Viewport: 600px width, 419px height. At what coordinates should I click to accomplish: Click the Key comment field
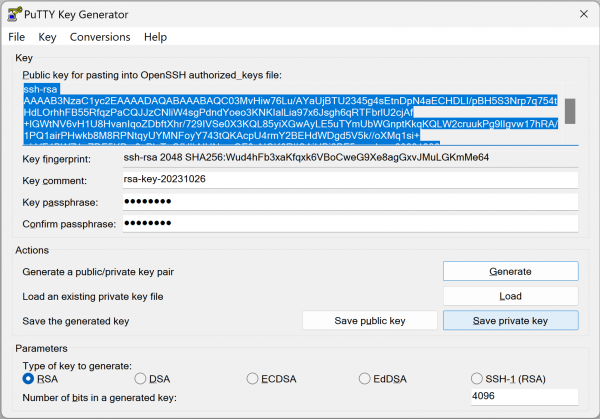[x=350, y=179]
